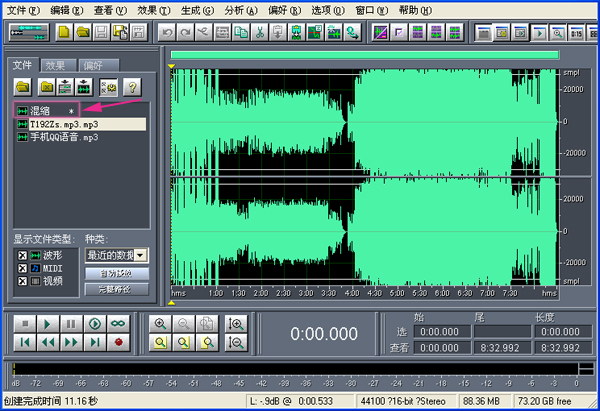Screen dimensions: 600x411
Task: Open the 最近的数据 sort type dropdown
Action: pos(141,255)
